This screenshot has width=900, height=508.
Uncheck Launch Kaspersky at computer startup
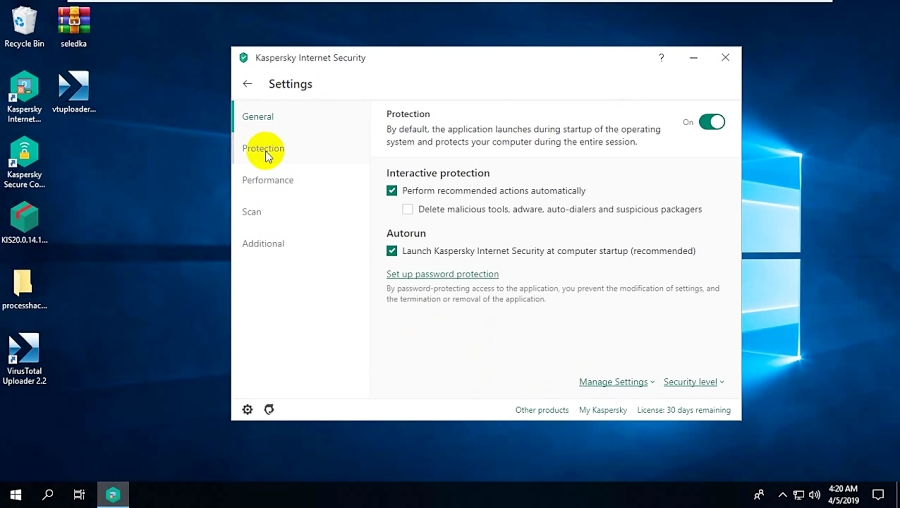pos(391,251)
